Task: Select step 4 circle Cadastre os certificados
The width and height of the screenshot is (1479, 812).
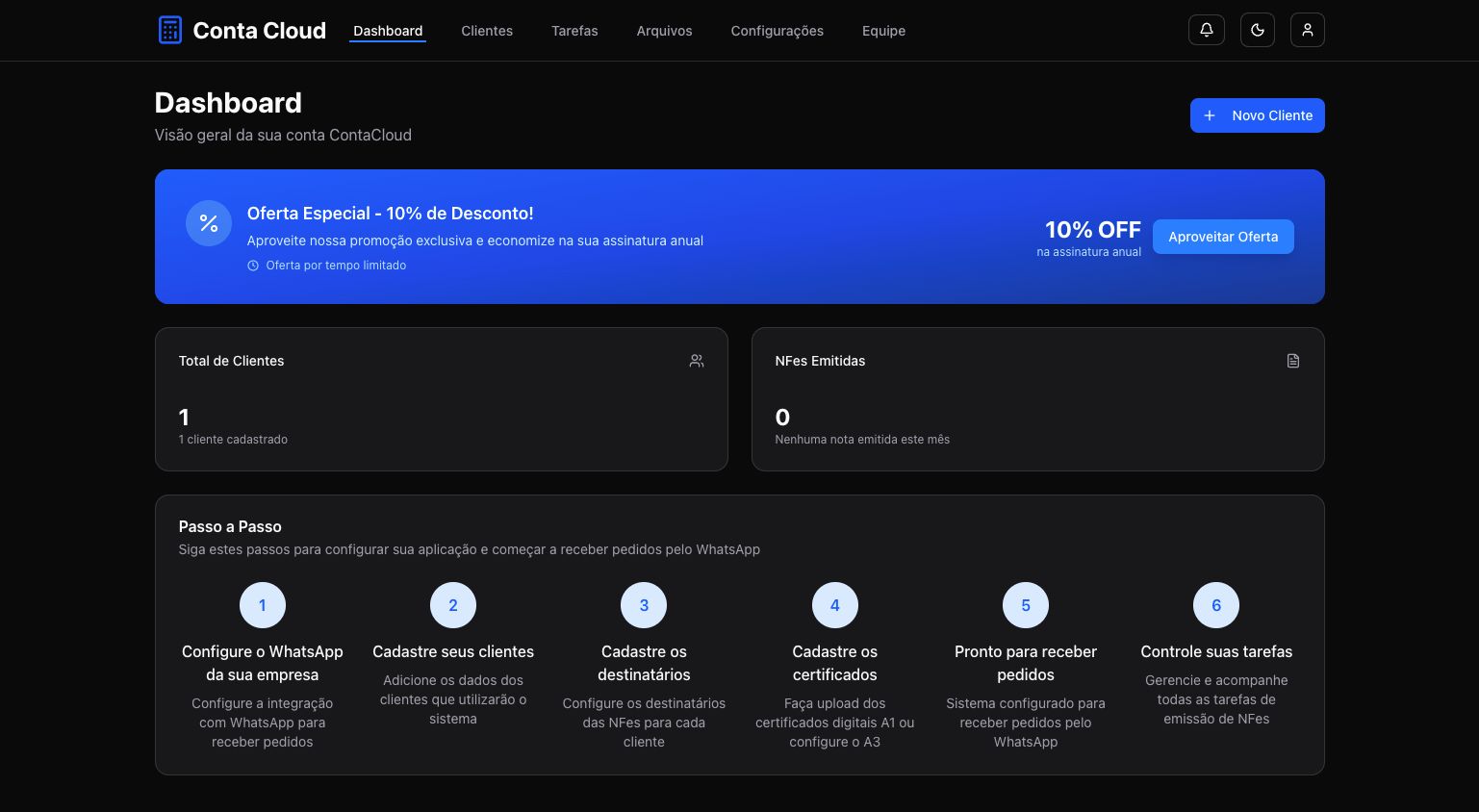Action: coord(834,605)
